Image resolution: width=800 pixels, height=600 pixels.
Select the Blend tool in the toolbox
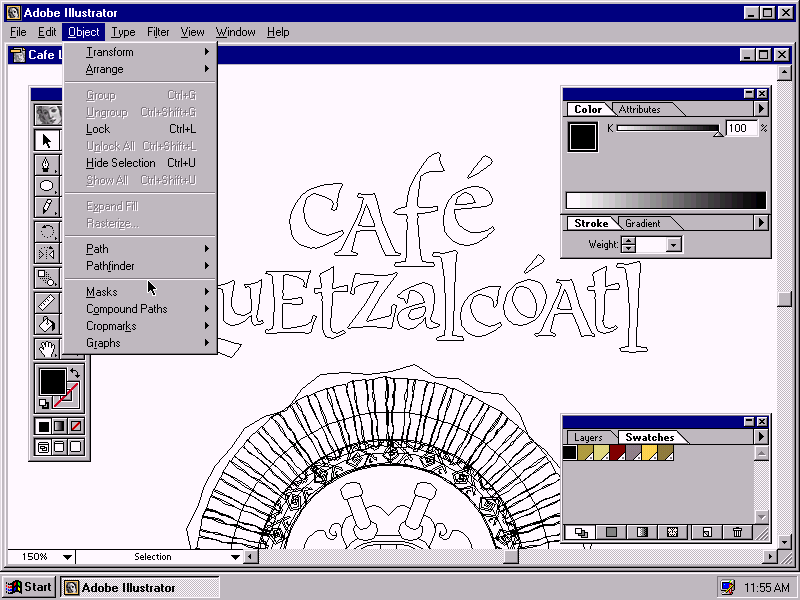click(47, 278)
